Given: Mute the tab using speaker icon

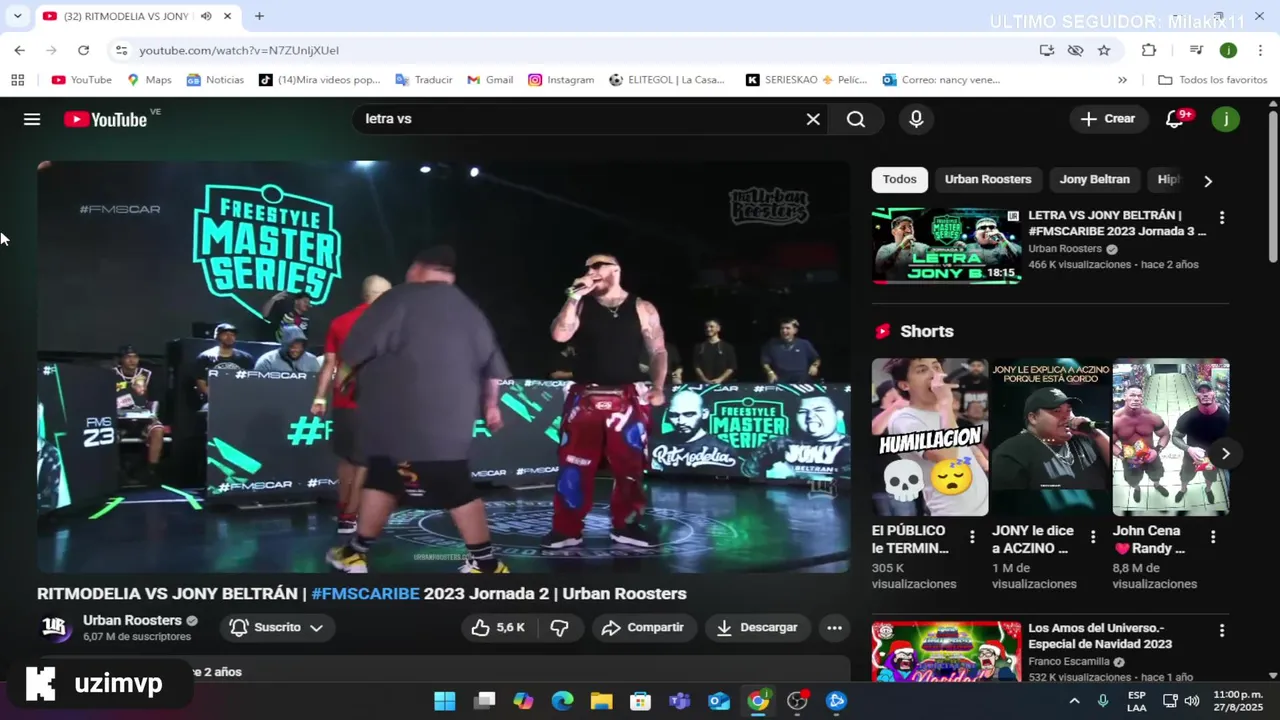Looking at the screenshot, I should (x=206, y=16).
